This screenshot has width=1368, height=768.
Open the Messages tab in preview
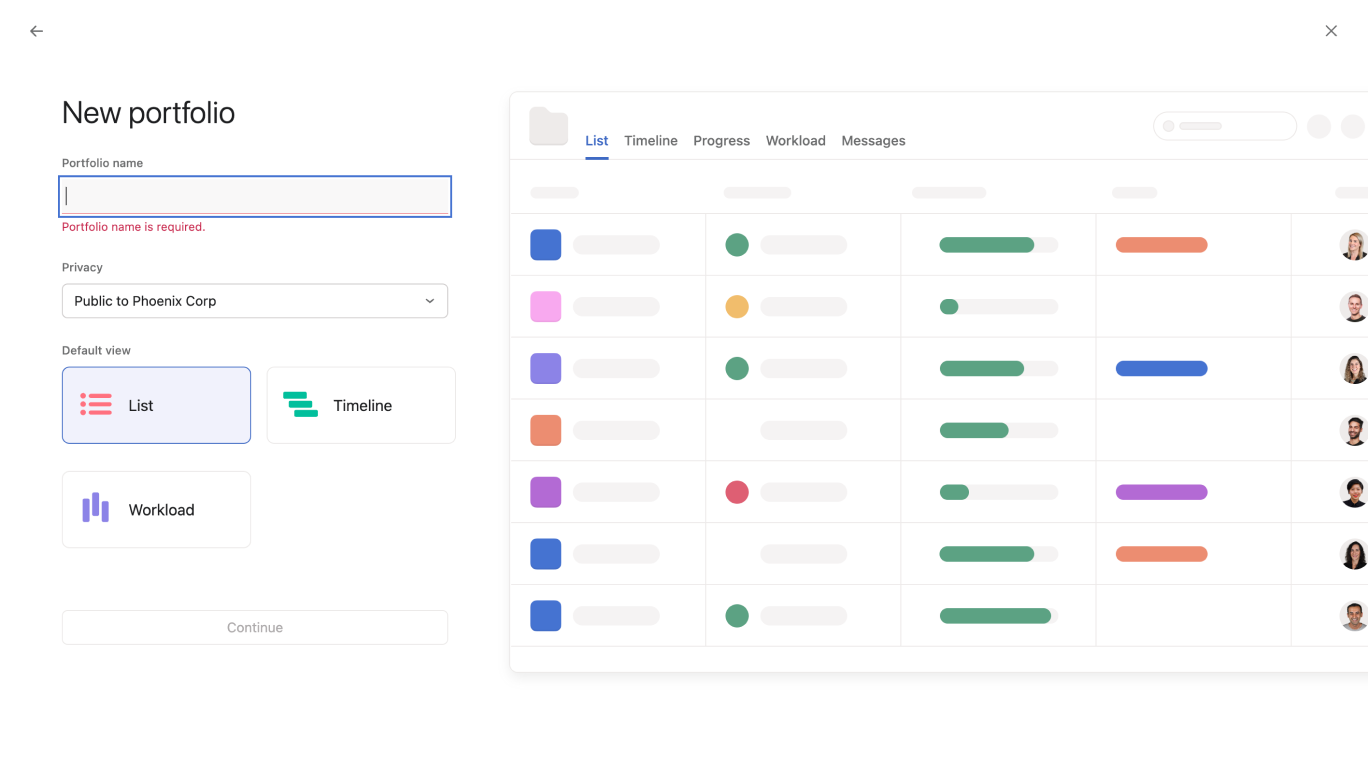click(x=873, y=140)
